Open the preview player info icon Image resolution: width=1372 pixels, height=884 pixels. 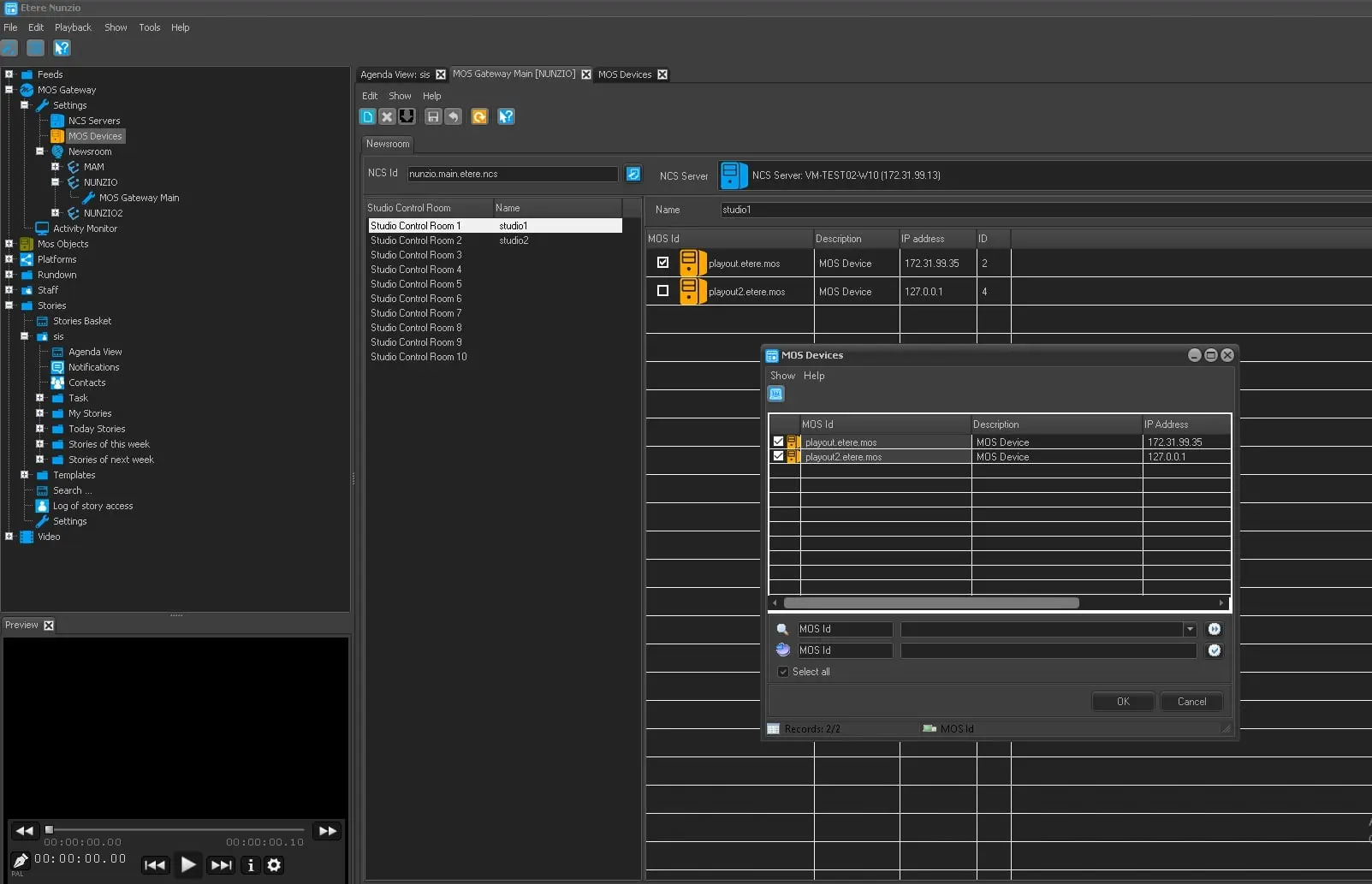click(251, 865)
